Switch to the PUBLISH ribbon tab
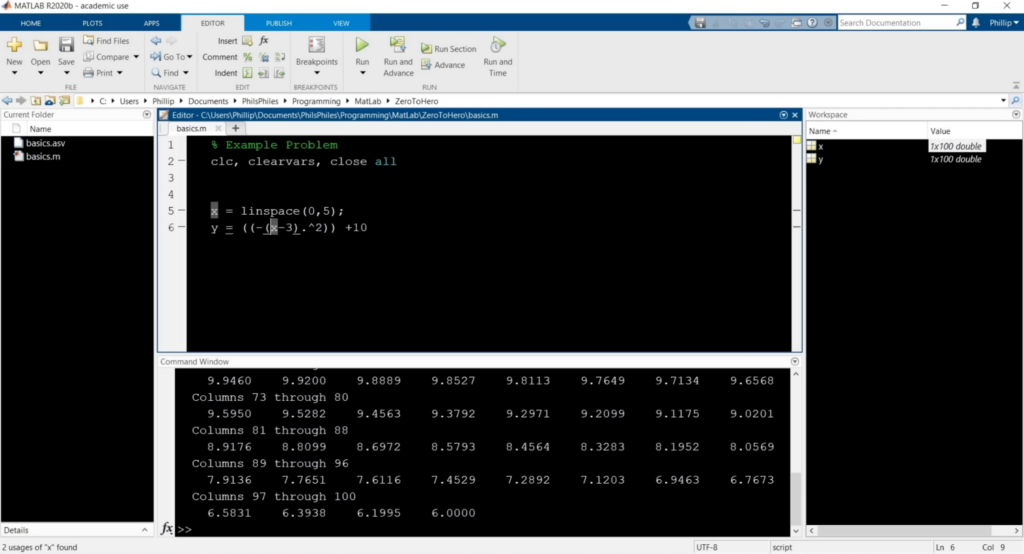The height and width of the screenshot is (554, 1024). 279,22
